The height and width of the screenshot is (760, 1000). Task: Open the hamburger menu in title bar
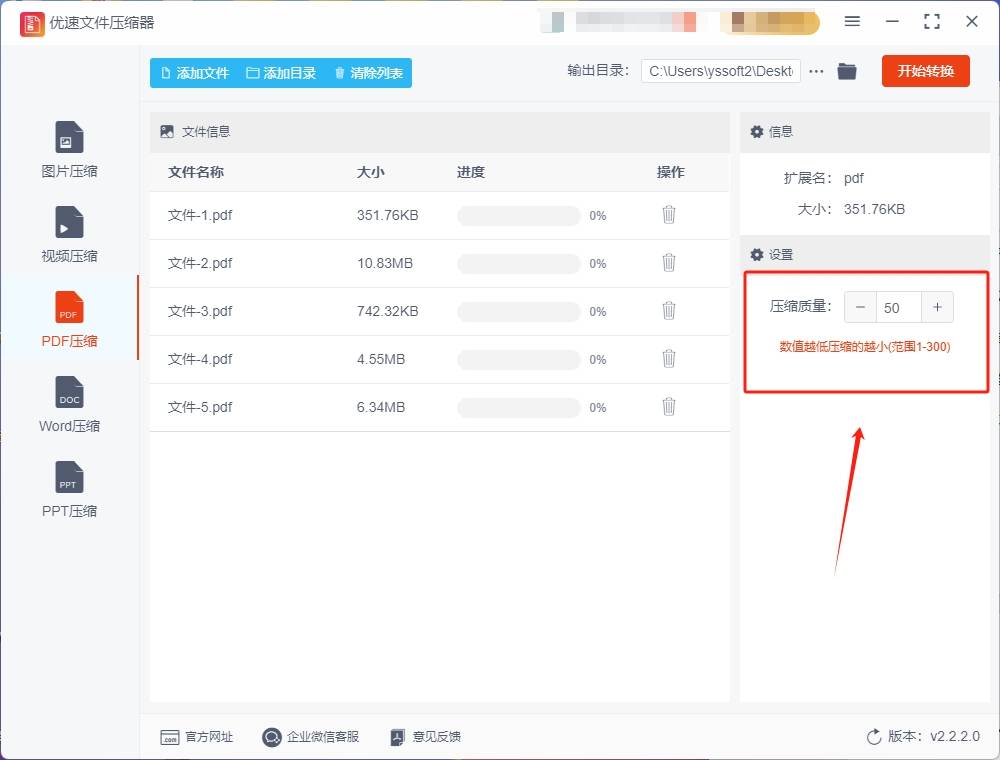click(852, 21)
